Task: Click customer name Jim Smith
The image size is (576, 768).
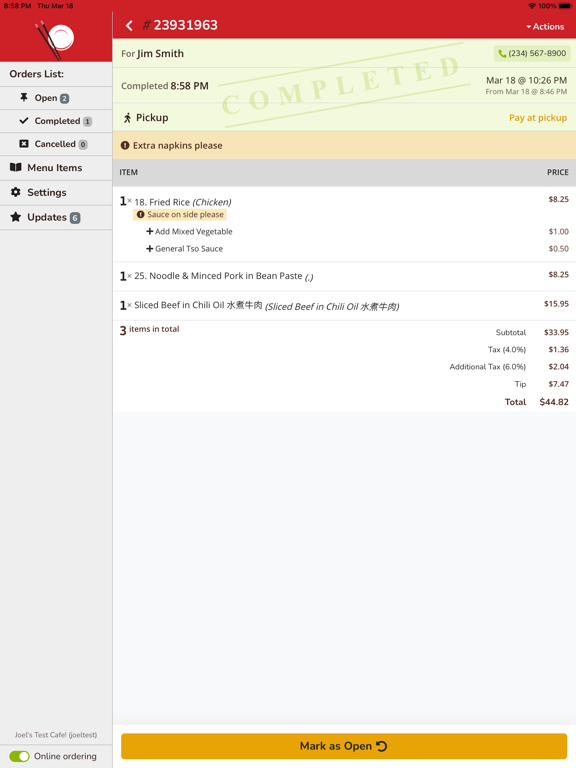Action: [160, 53]
